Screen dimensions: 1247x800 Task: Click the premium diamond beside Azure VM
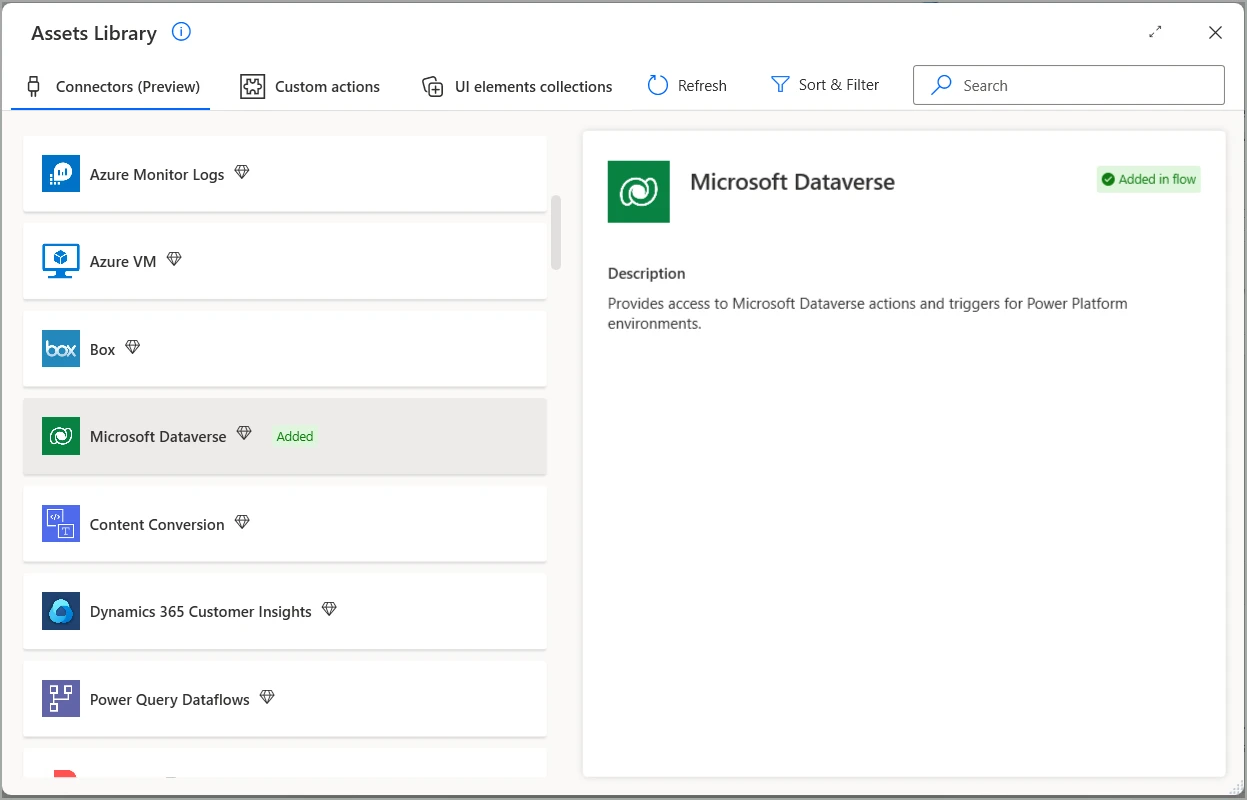coord(174,259)
